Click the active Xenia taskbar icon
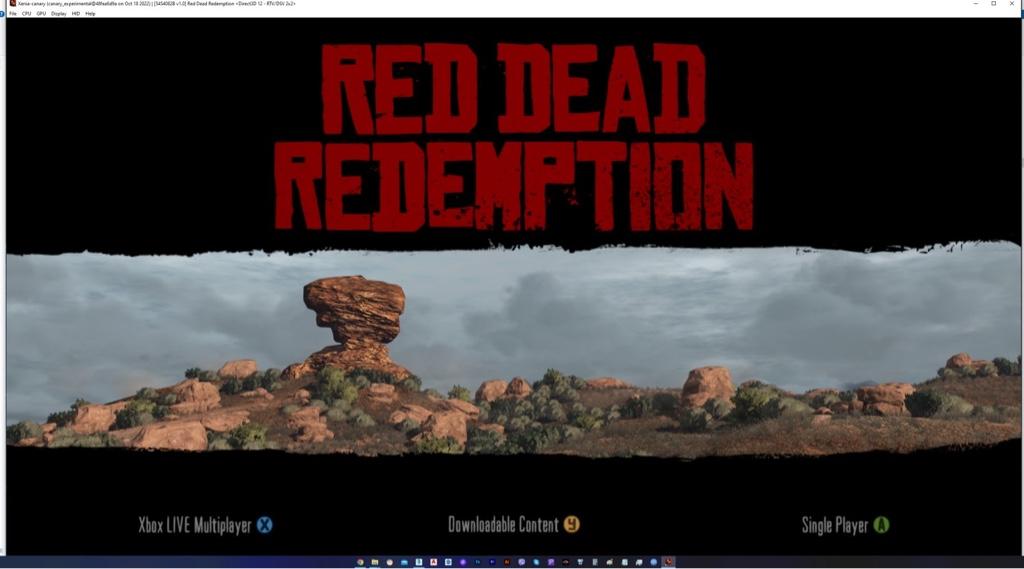1024x569 pixels. [x=668, y=562]
